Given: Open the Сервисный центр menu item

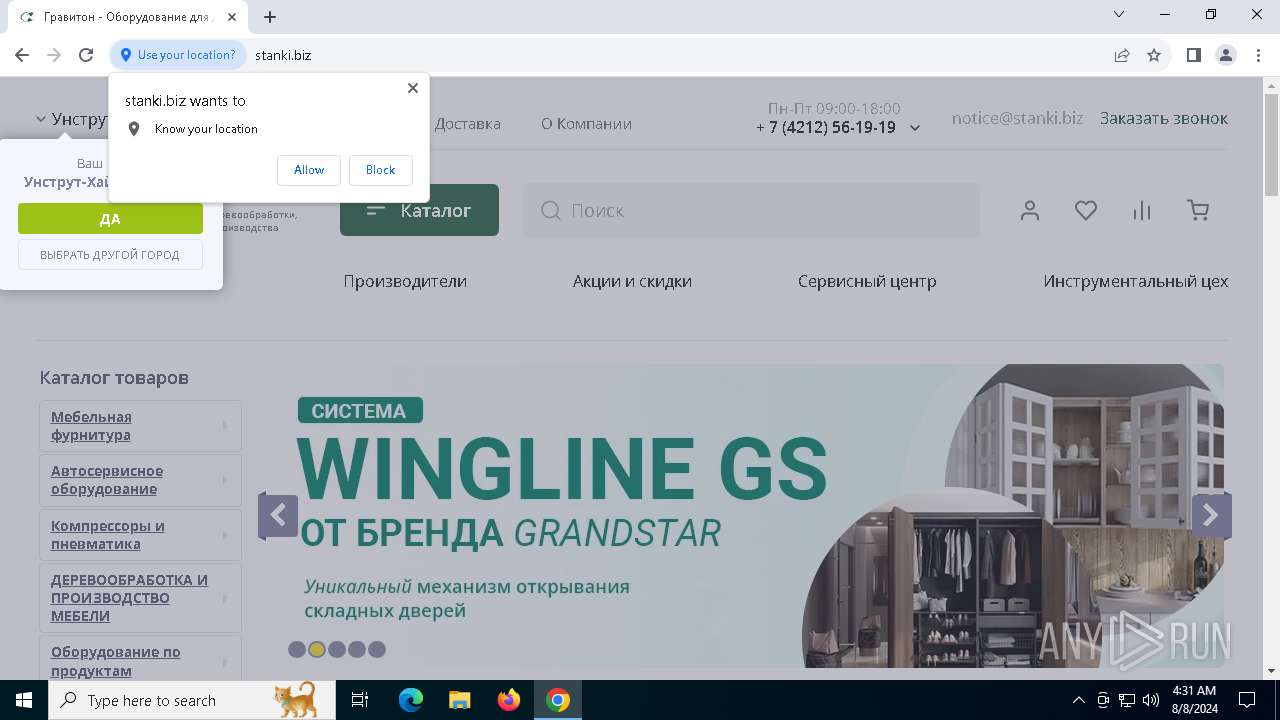Looking at the screenshot, I should coord(867,281).
